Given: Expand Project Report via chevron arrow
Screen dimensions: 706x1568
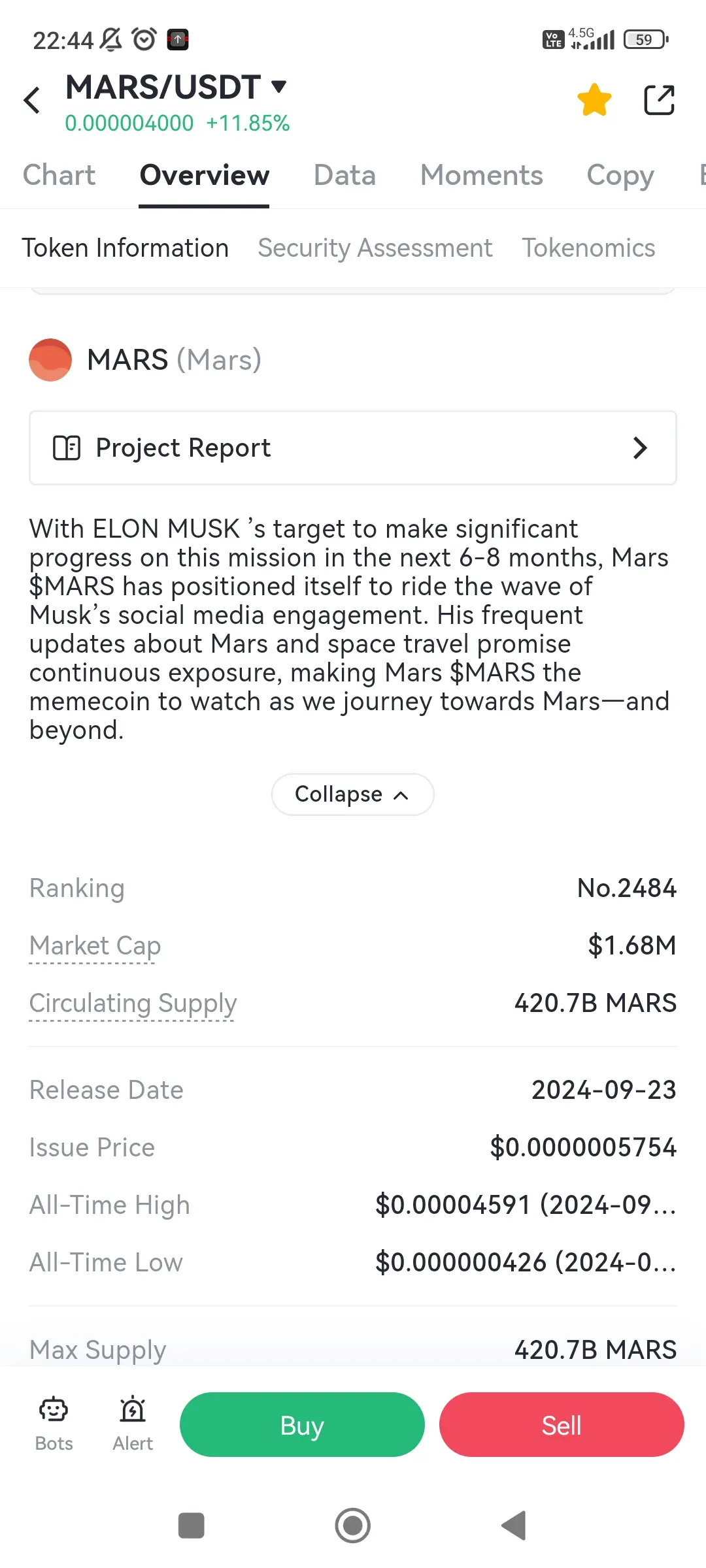Looking at the screenshot, I should pyautogui.click(x=640, y=448).
